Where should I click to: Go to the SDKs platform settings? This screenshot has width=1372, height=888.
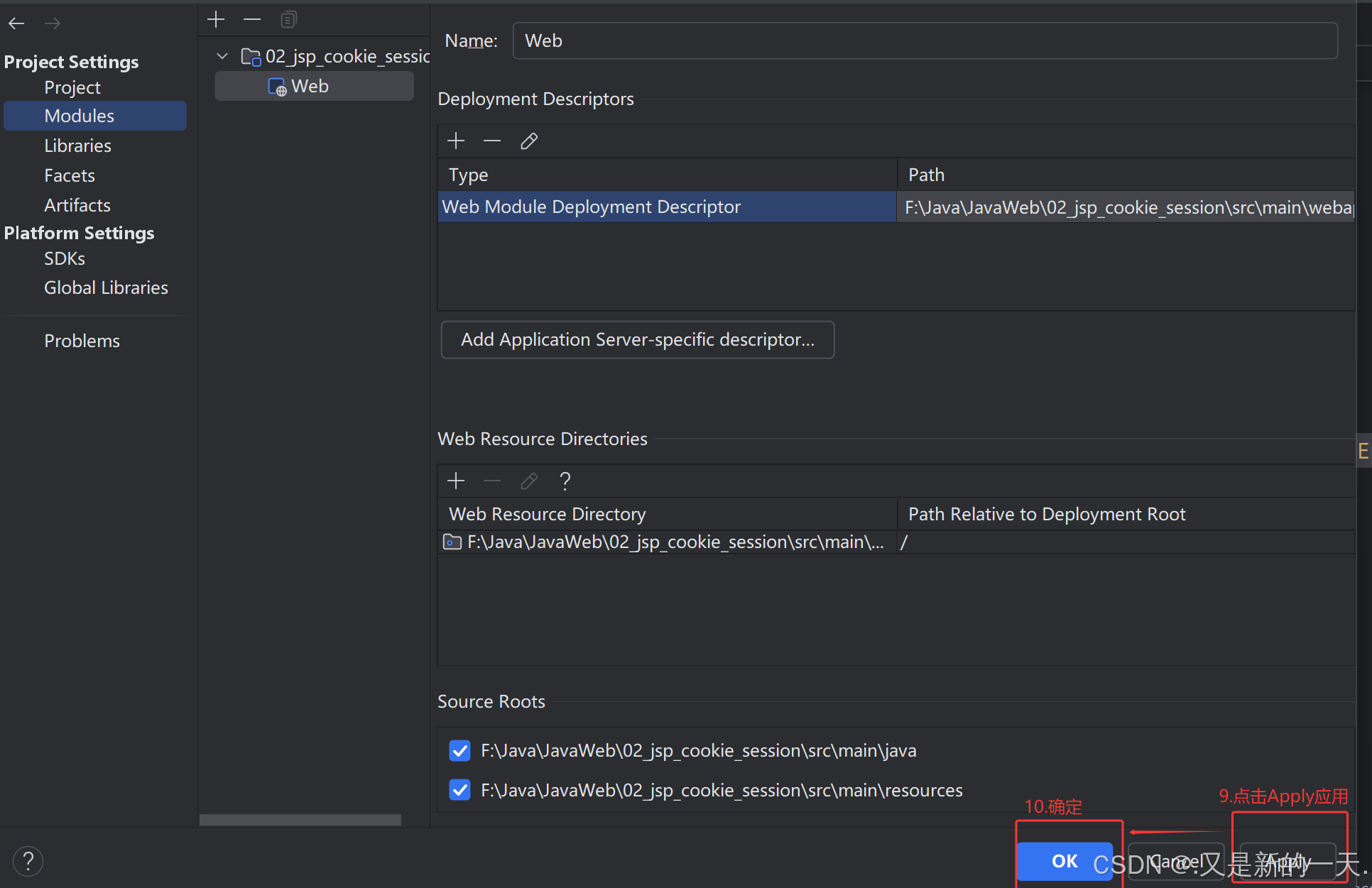[x=65, y=258]
